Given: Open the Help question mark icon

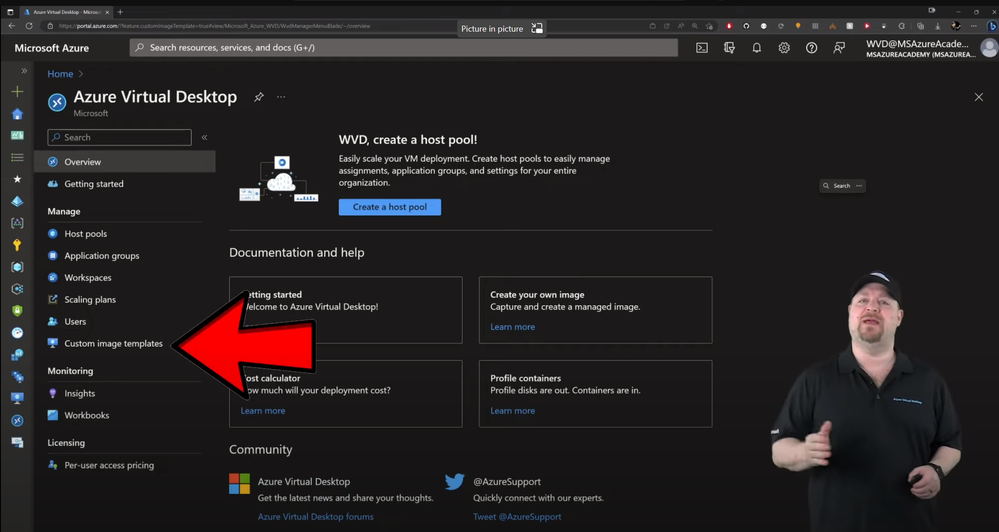Looking at the screenshot, I should 811,48.
